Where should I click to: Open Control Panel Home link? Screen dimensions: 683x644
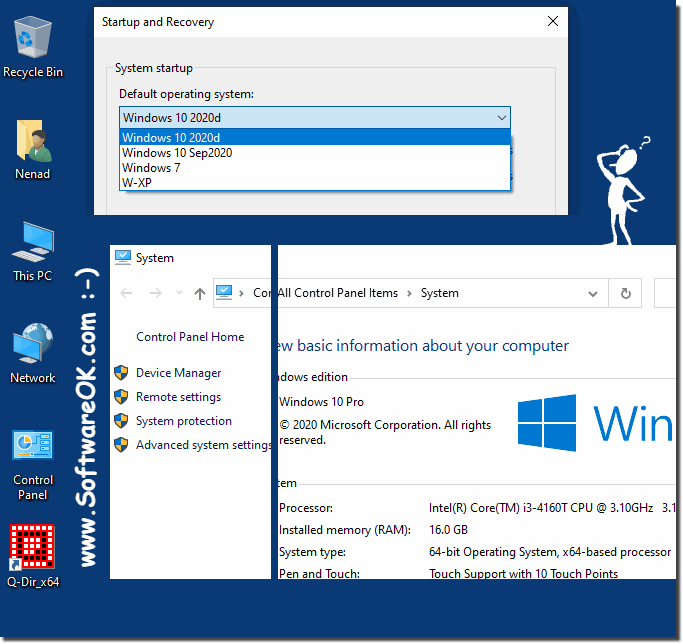pyautogui.click(x=190, y=337)
